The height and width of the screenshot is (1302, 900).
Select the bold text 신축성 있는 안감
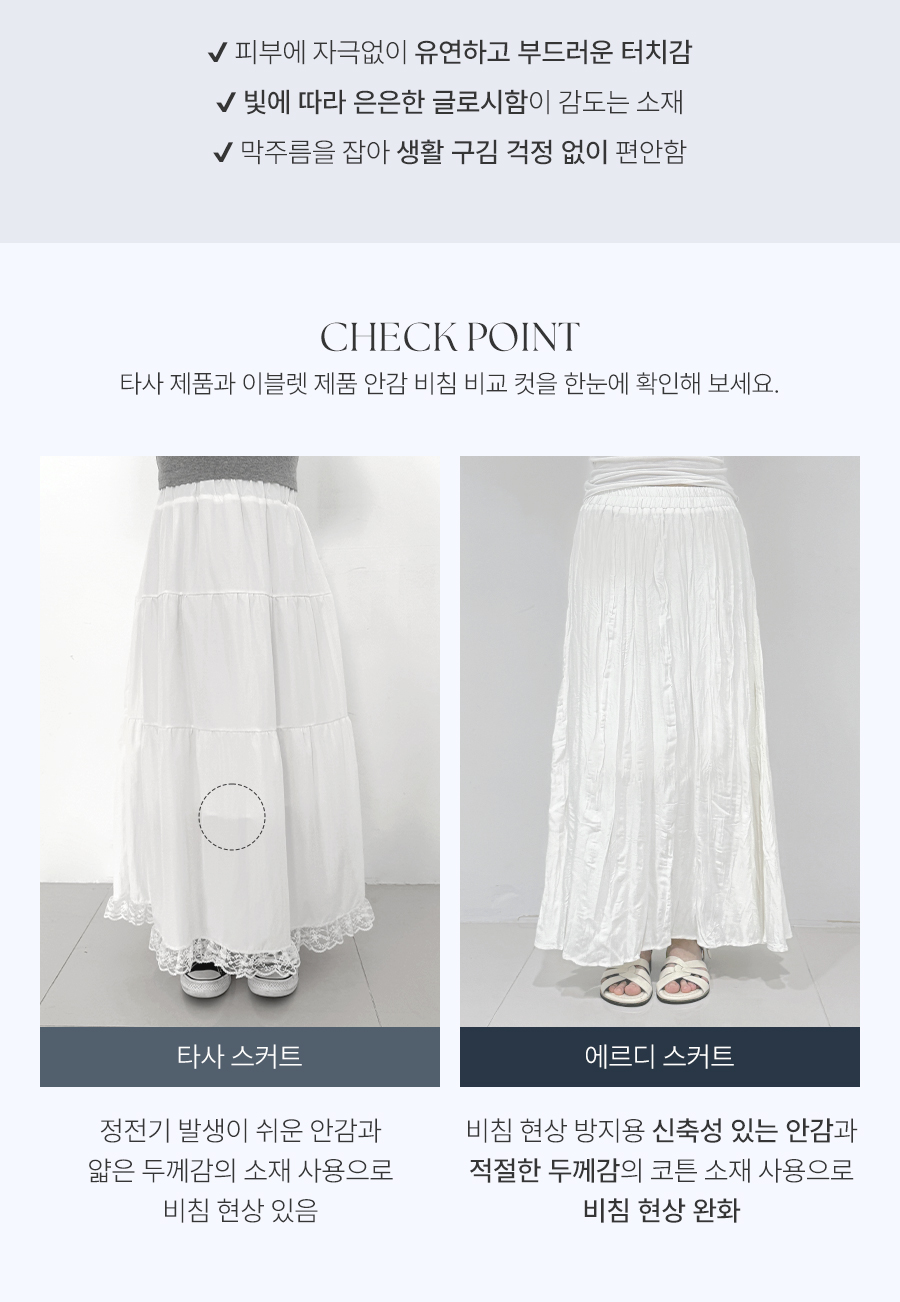click(742, 1131)
